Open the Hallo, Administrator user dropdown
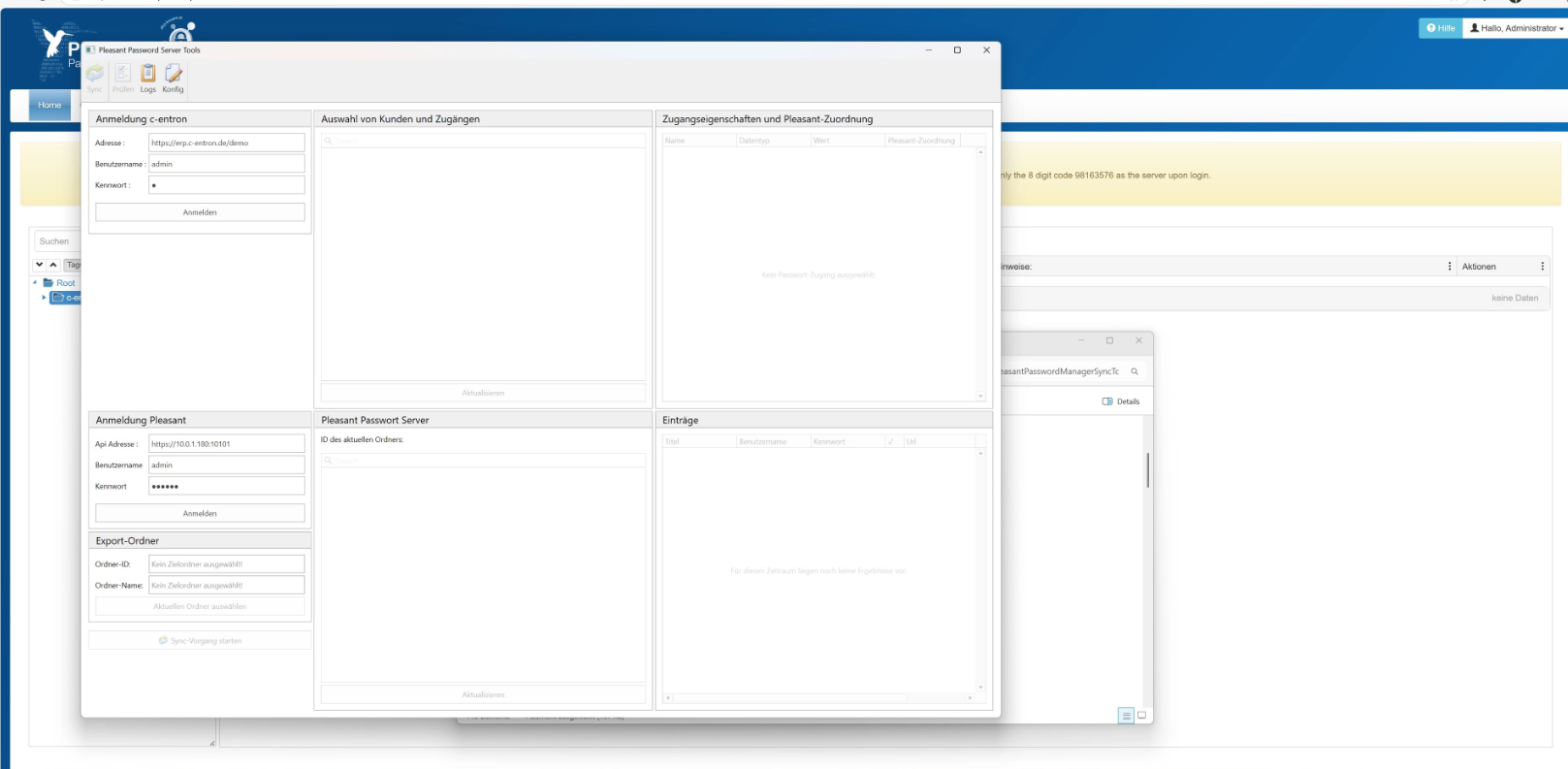The image size is (1568, 769). [x=1517, y=28]
